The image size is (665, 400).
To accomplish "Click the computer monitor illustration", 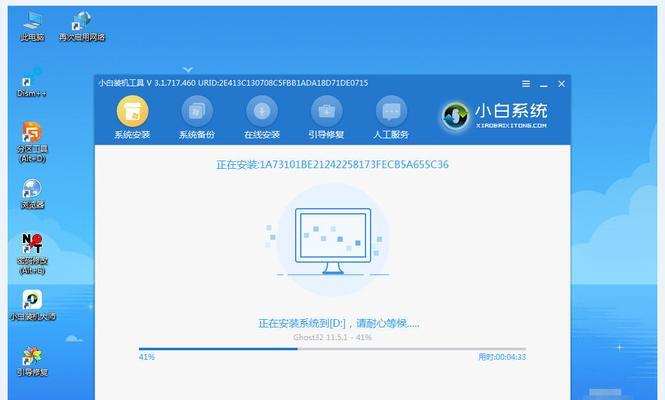I will pos(333,241).
